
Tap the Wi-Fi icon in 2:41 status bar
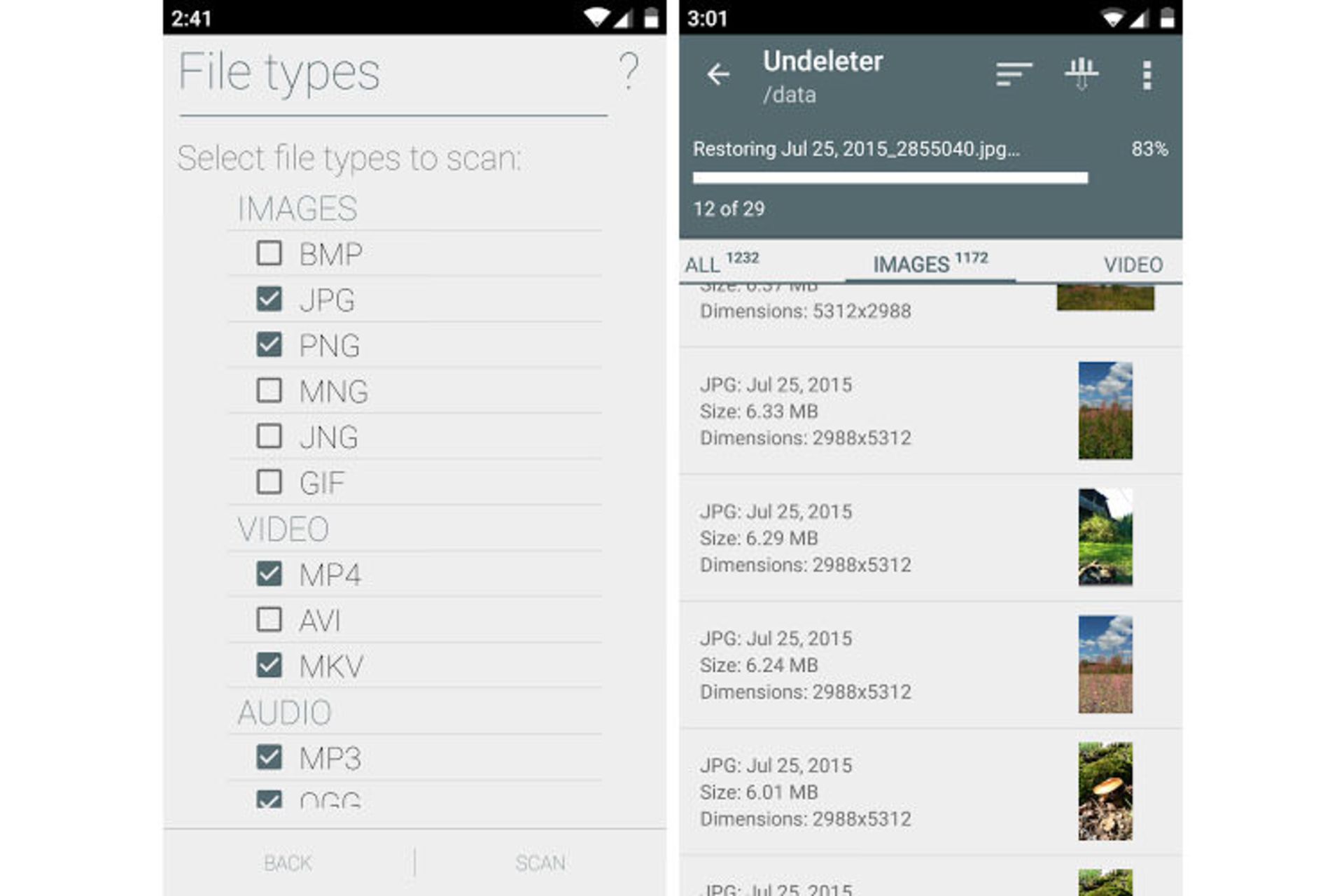pyautogui.click(x=596, y=17)
